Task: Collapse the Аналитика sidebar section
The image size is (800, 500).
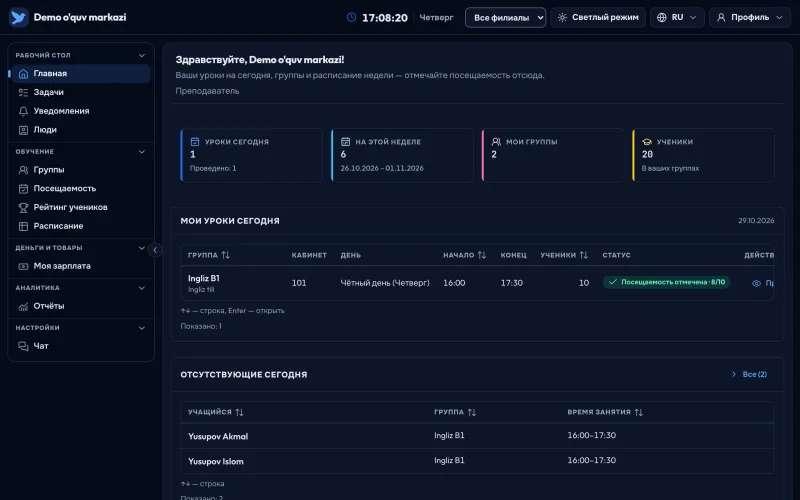Action: tap(142, 288)
